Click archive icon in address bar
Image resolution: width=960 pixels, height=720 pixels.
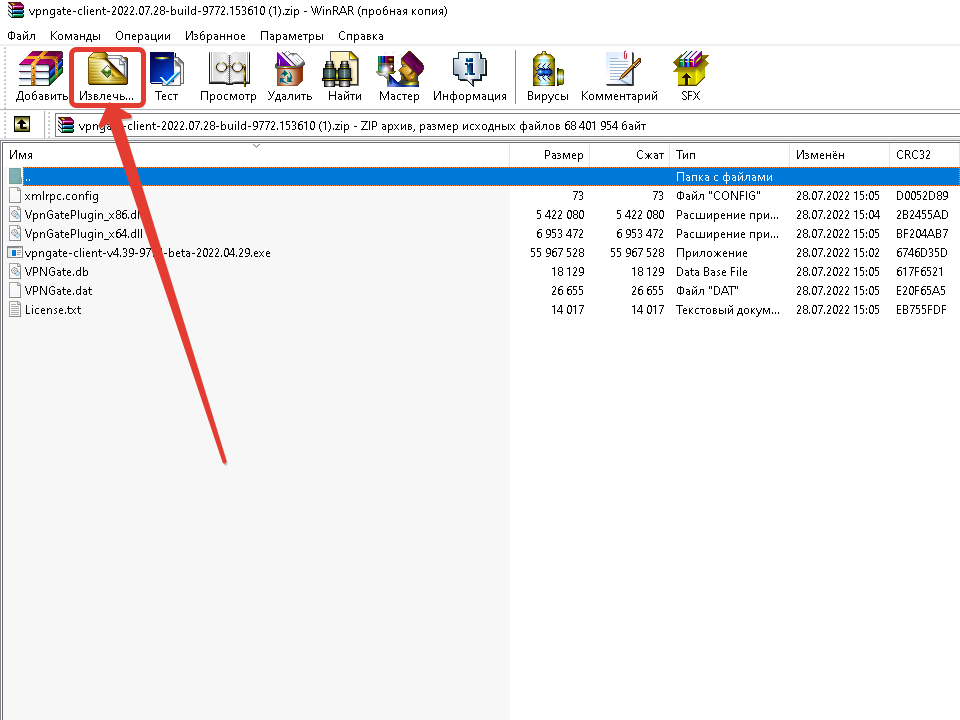66,126
